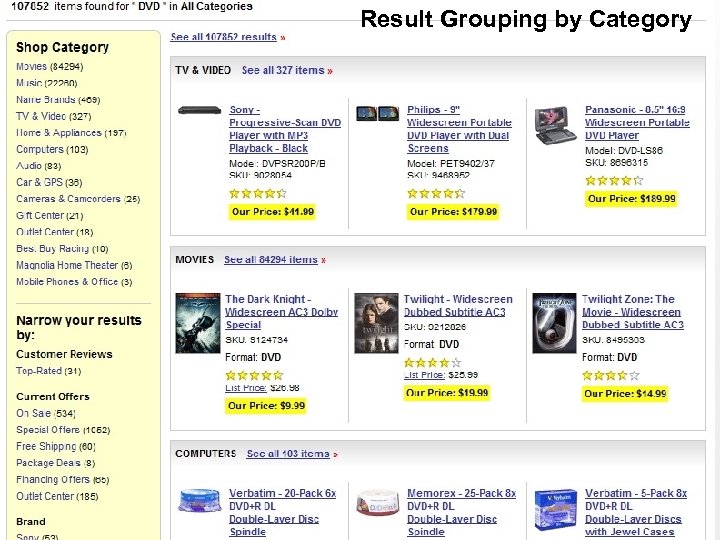The height and width of the screenshot is (540, 720).
Task: Open 'See all 327 items' in TV & Video
Action: [x=283, y=70]
